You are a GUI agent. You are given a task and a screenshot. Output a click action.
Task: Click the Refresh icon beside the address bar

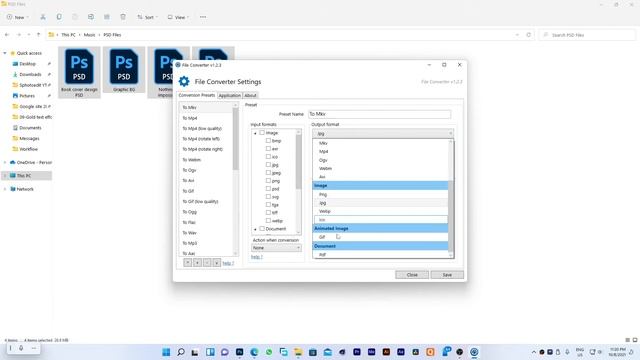coord(529,35)
